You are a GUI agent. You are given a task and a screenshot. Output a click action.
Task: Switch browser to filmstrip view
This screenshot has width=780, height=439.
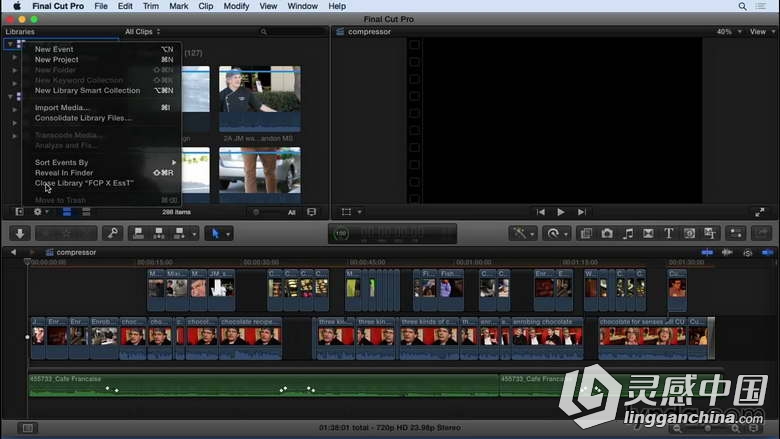tap(67, 212)
